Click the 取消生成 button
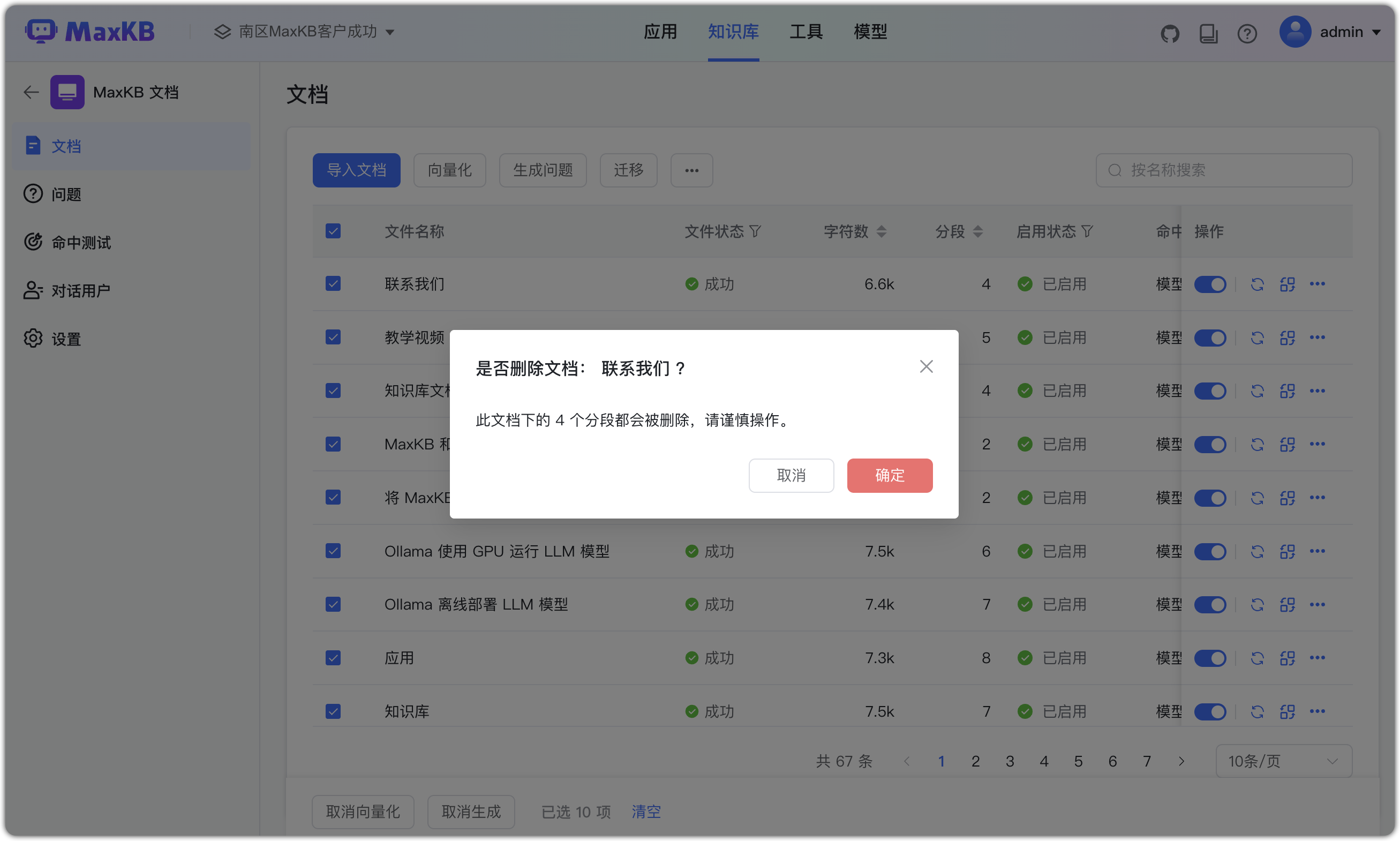Viewport: 1400px width, 841px height. pos(471,812)
